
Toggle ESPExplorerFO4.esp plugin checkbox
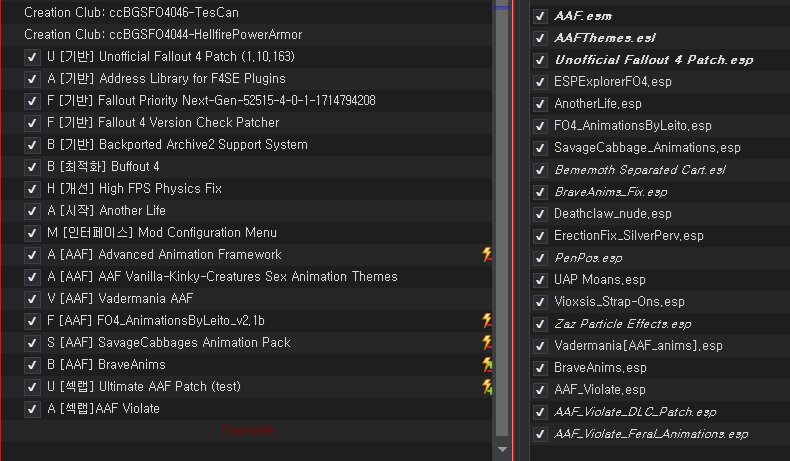(x=540, y=82)
